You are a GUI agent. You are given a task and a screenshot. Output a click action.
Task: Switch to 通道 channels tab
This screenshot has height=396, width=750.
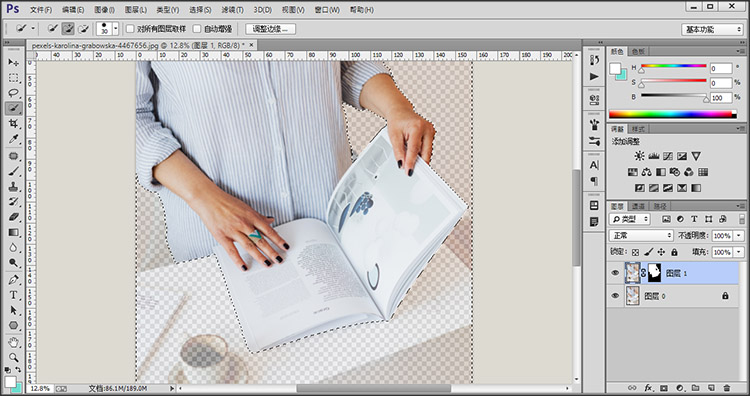(639, 206)
